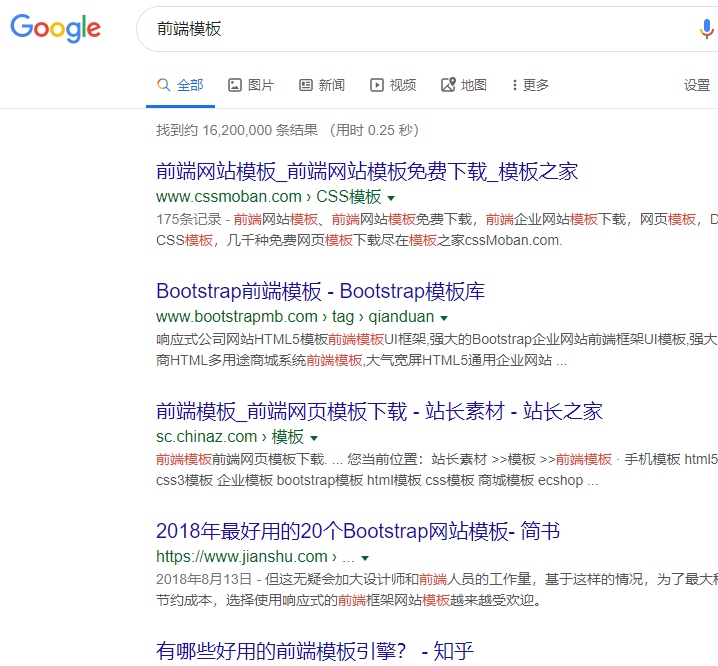
Task: Open 前端网站模板免费下载_模板之家 result
Action: pos(367,172)
